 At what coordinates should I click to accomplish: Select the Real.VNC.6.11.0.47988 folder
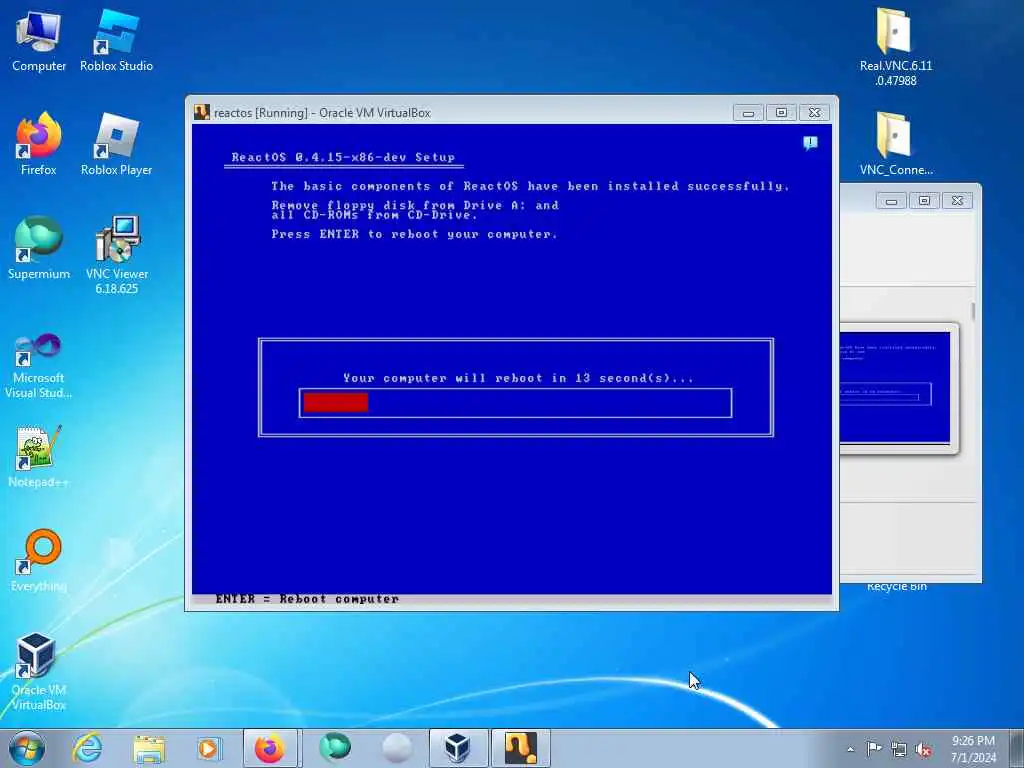click(x=895, y=47)
